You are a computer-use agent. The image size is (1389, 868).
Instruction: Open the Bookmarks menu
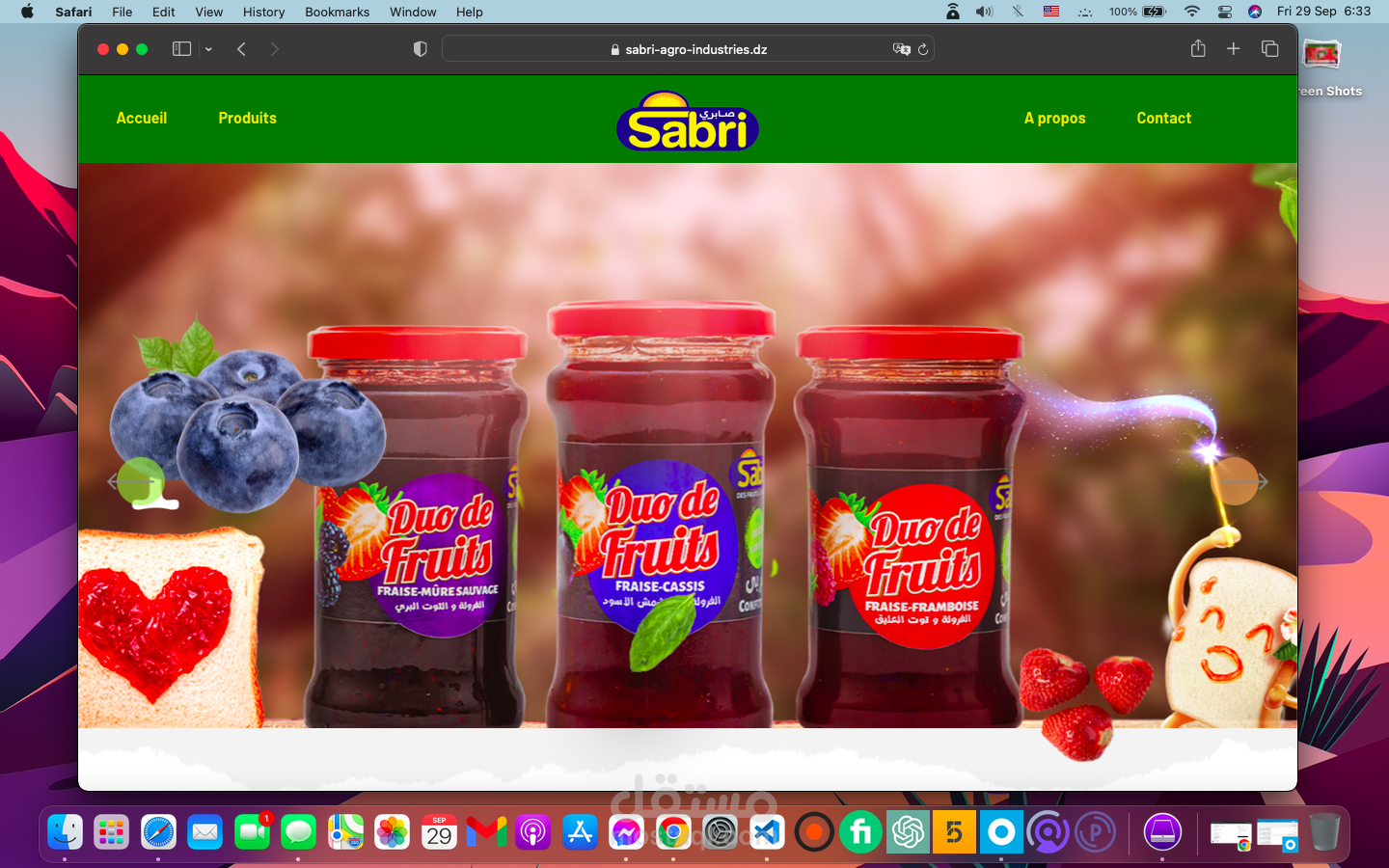tap(337, 12)
